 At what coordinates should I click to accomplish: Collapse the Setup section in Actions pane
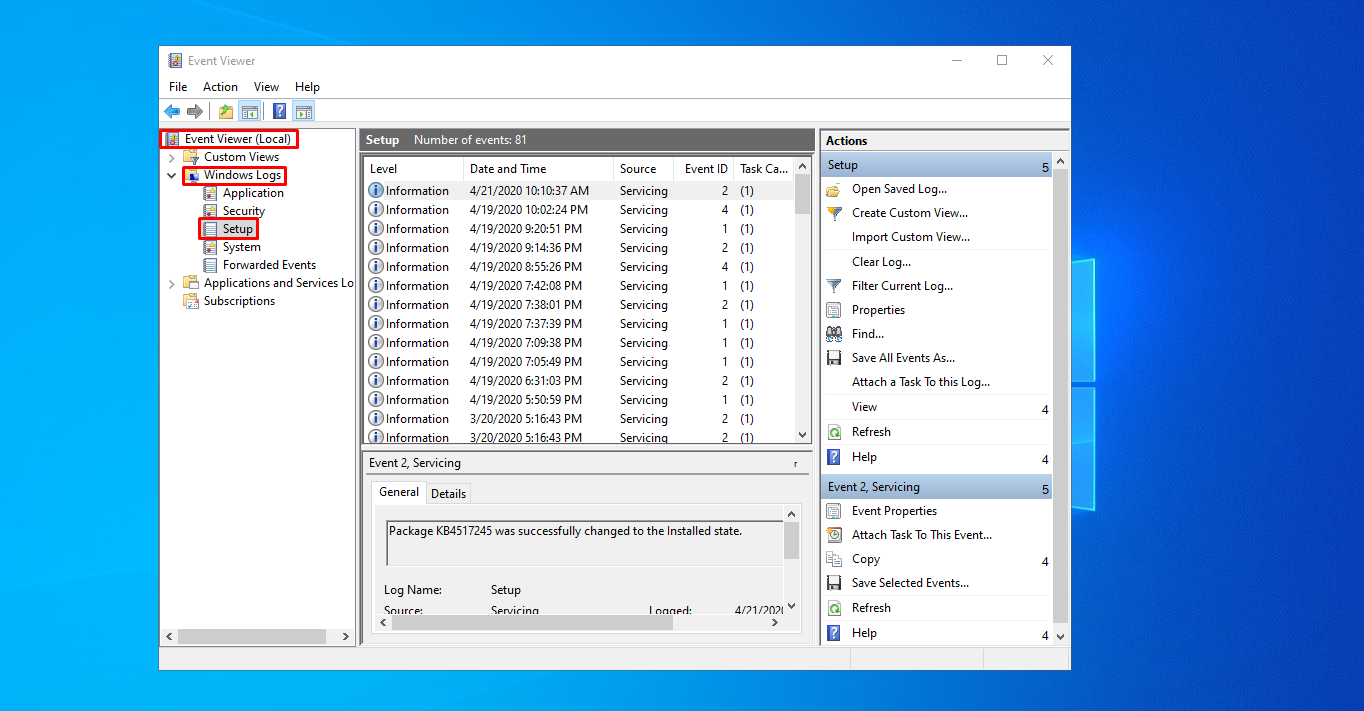[1045, 166]
